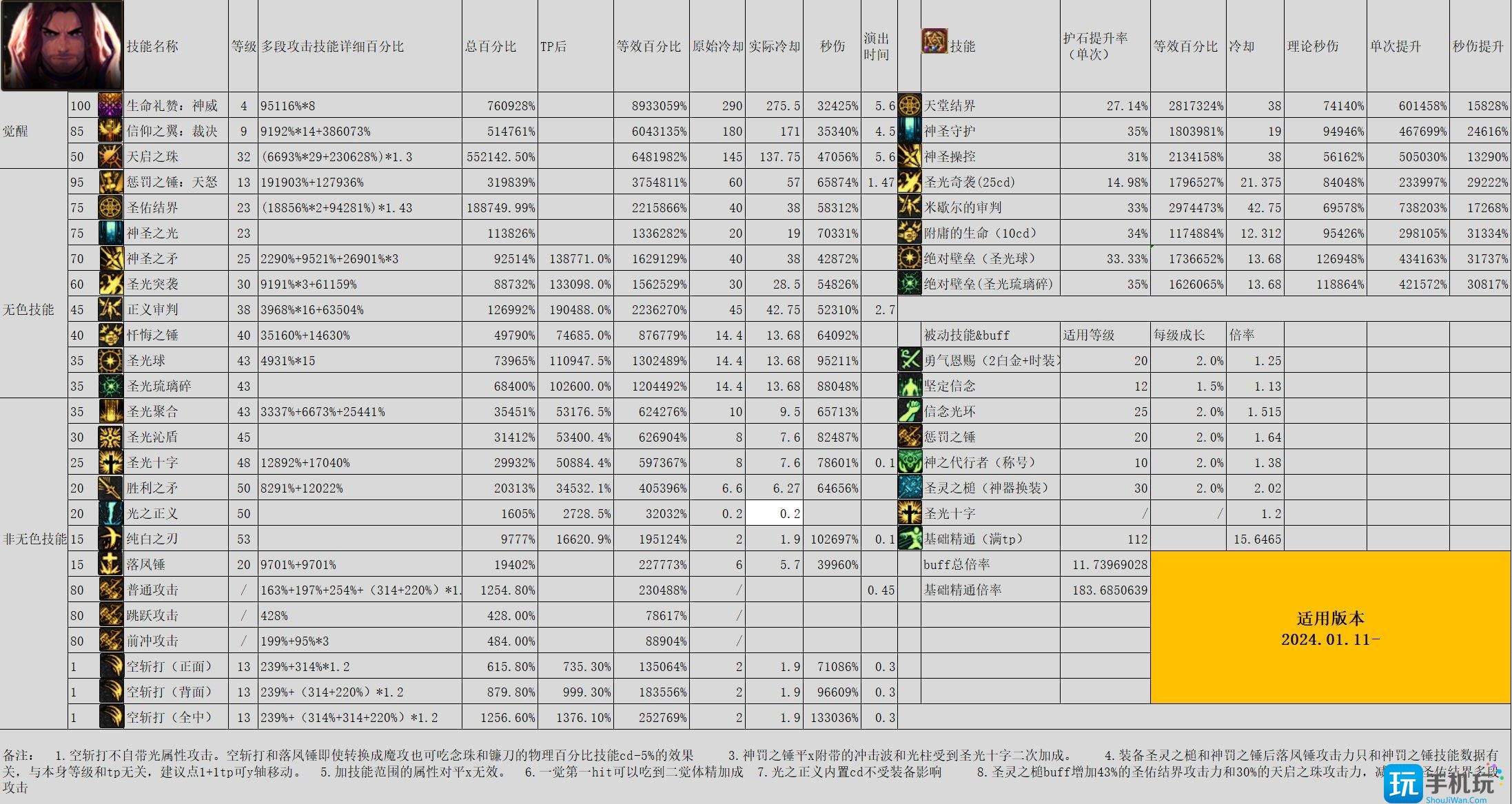The image size is (1512, 804).
Task: Select the 总百分比 column header
Action: (x=491, y=46)
